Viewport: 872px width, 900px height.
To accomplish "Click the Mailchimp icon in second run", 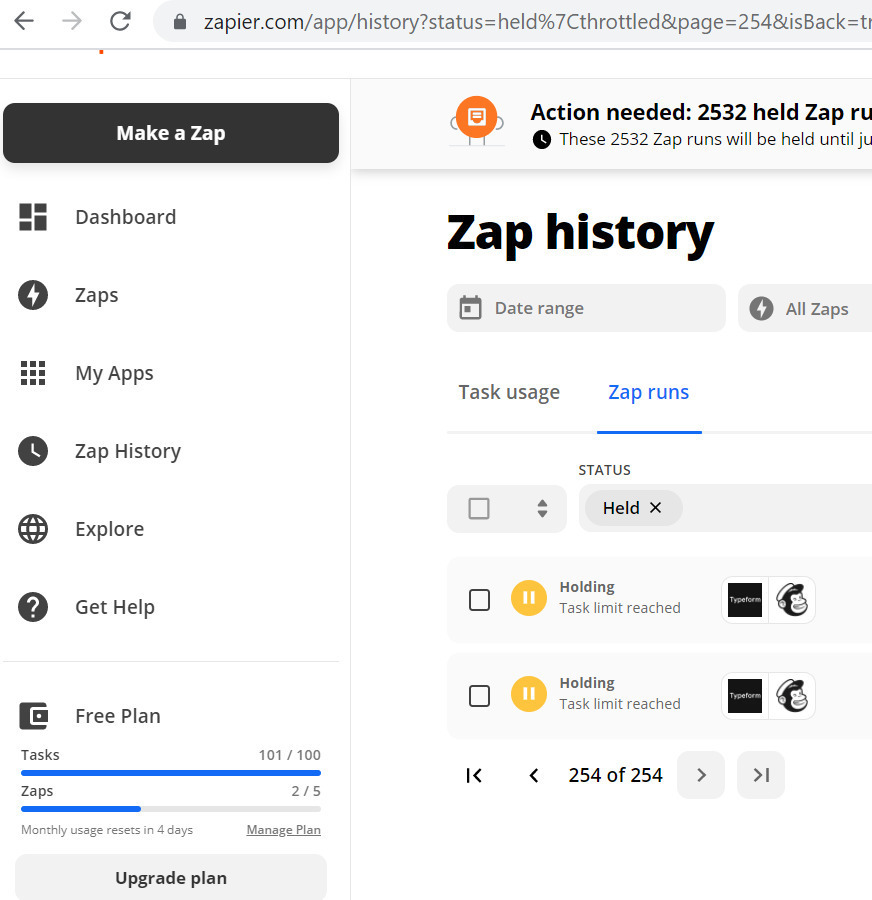I will (x=792, y=696).
